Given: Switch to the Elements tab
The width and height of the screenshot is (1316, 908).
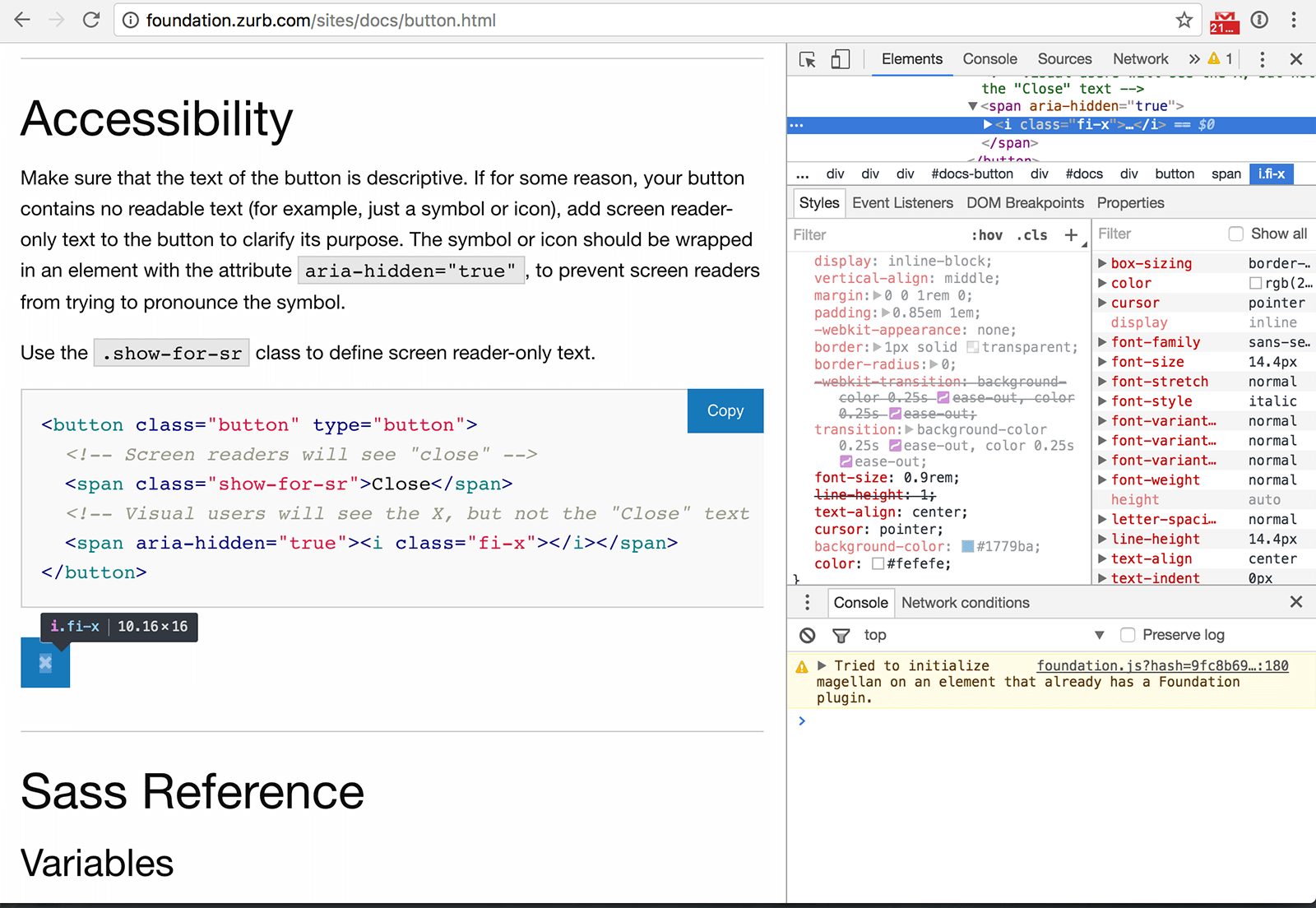Looking at the screenshot, I should click(x=912, y=59).
